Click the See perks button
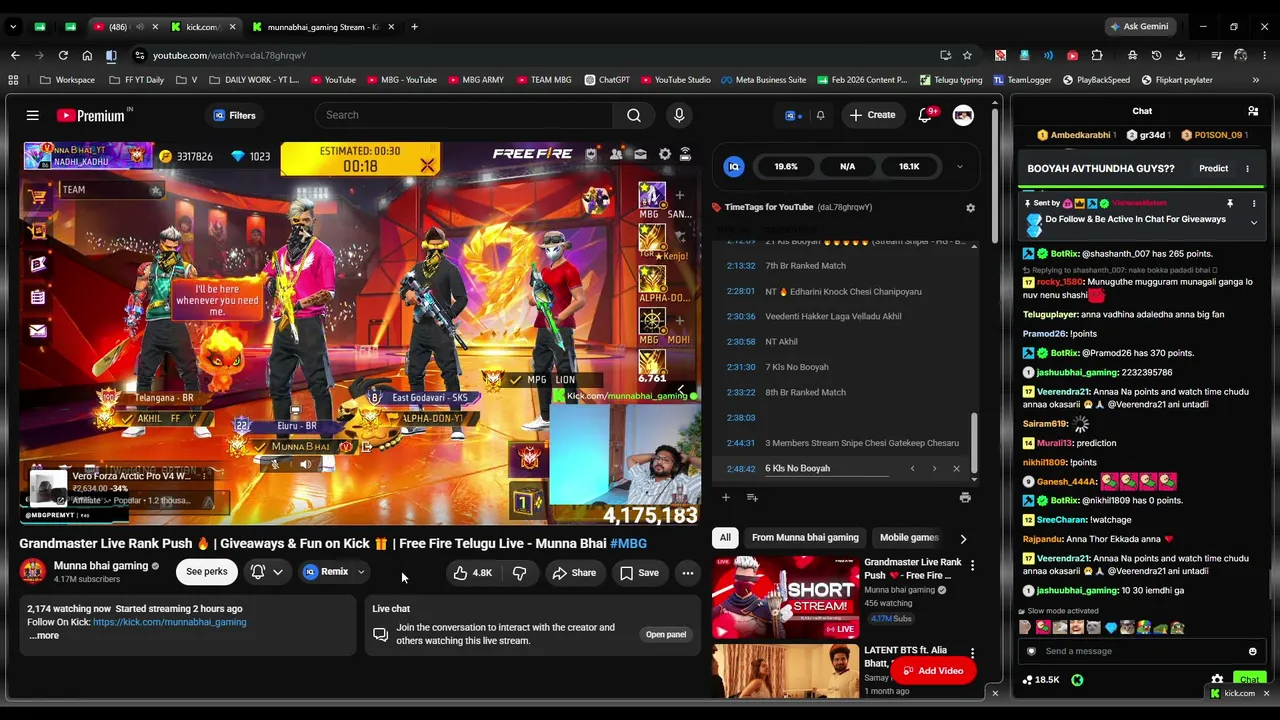The width and height of the screenshot is (1280, 720). click(x=207, y=572)
